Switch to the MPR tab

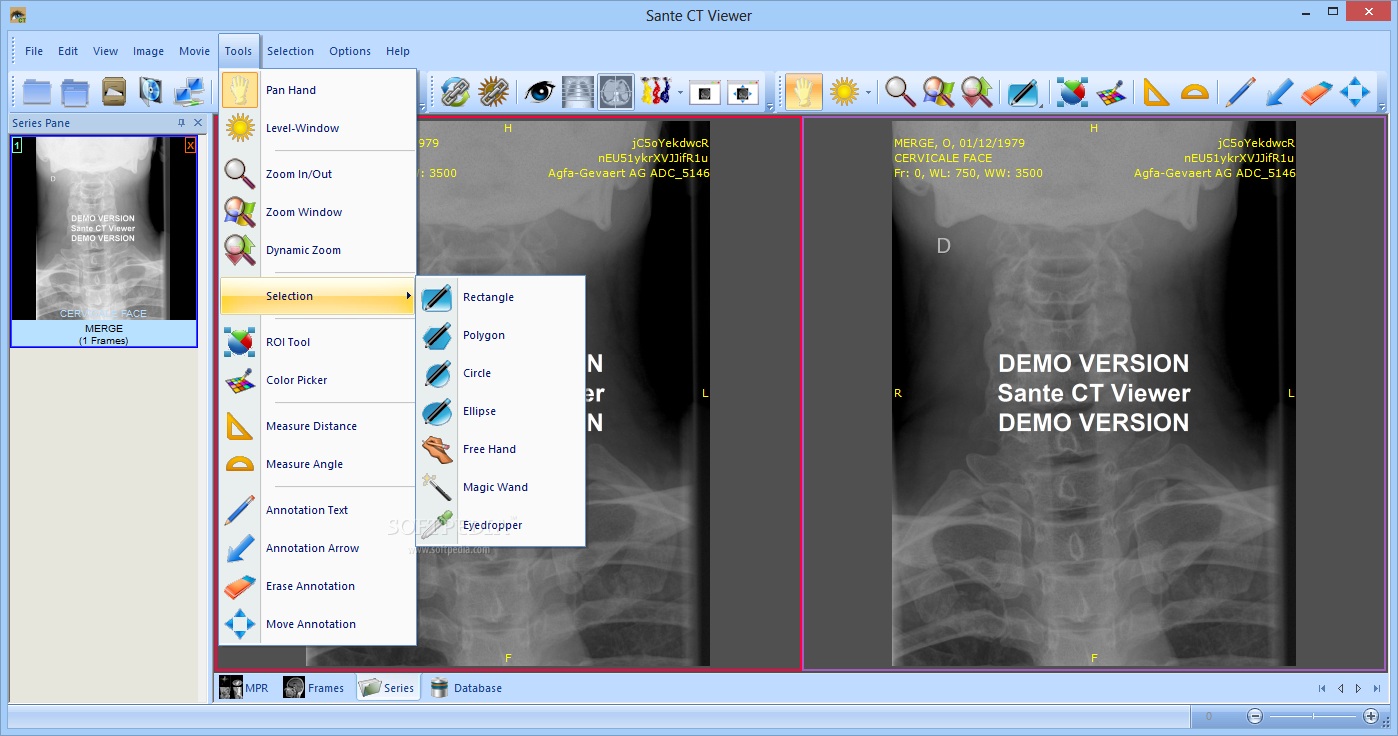(x=245, y=688)
